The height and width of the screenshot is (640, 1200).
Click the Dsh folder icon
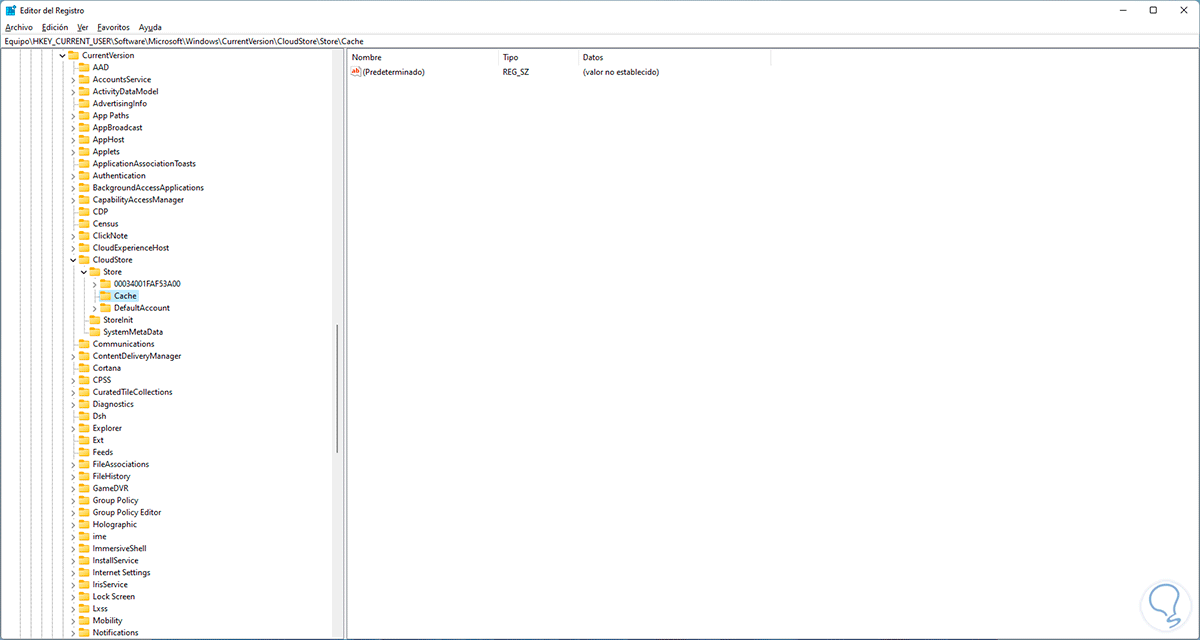tap(84, 416)
